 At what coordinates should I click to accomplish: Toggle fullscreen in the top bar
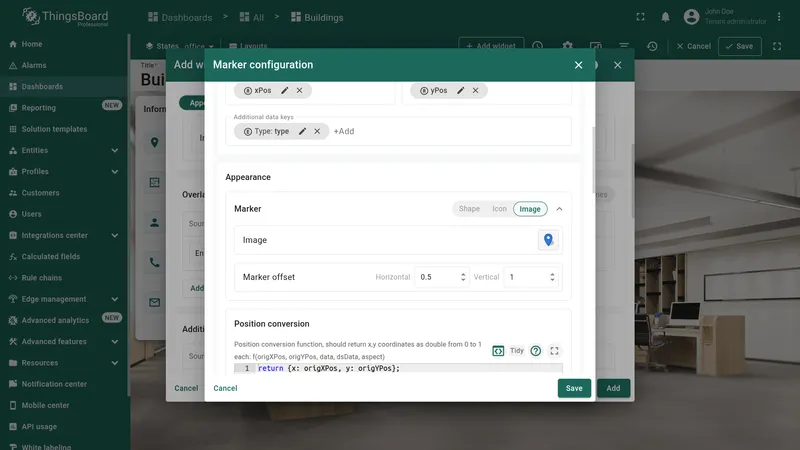[x=640, y=17]
